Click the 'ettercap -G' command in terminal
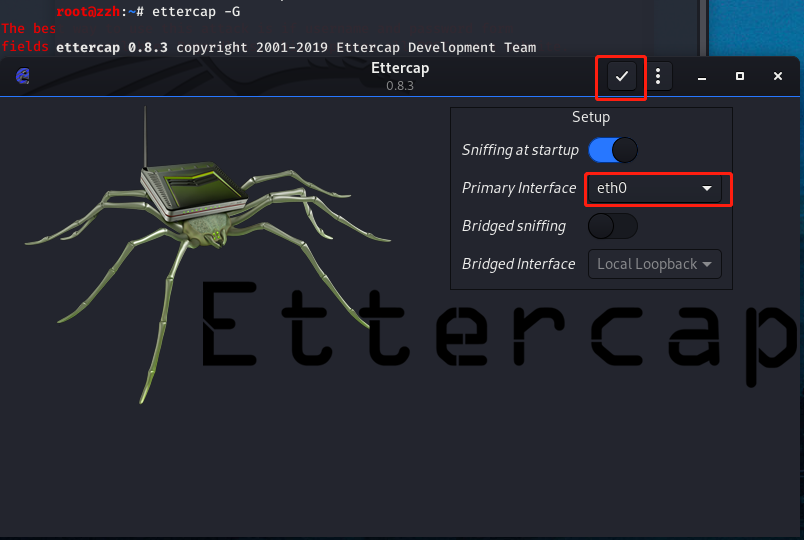 [x=196, y=11]
